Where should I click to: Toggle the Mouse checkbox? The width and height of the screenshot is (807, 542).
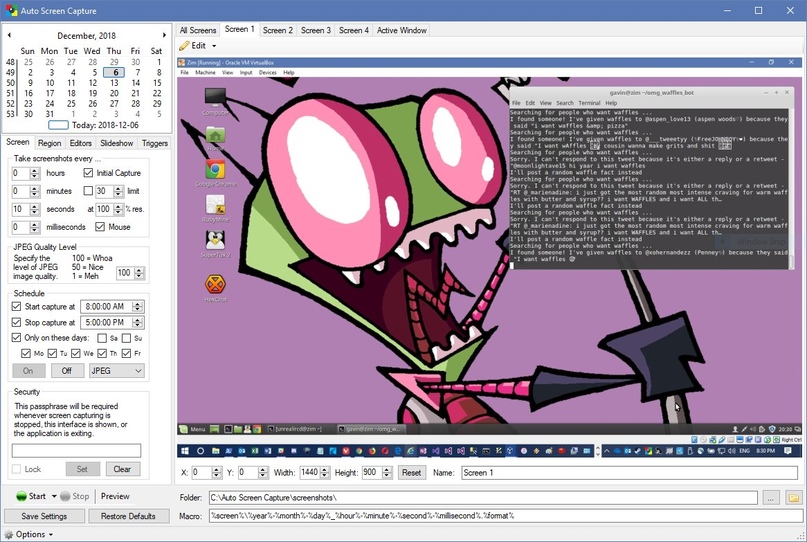100,226
